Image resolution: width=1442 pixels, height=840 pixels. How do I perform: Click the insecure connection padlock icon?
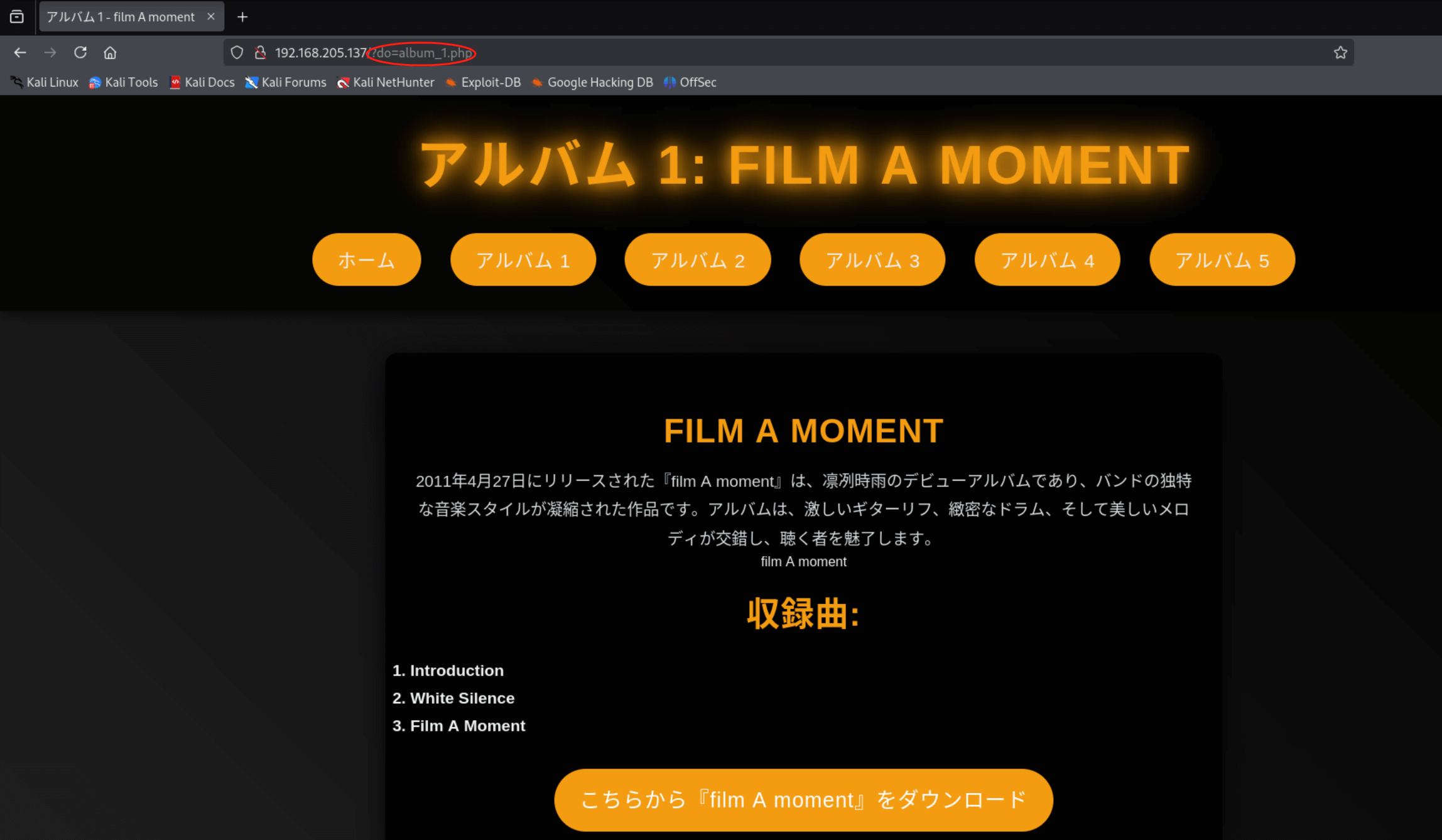click(260, 53)
